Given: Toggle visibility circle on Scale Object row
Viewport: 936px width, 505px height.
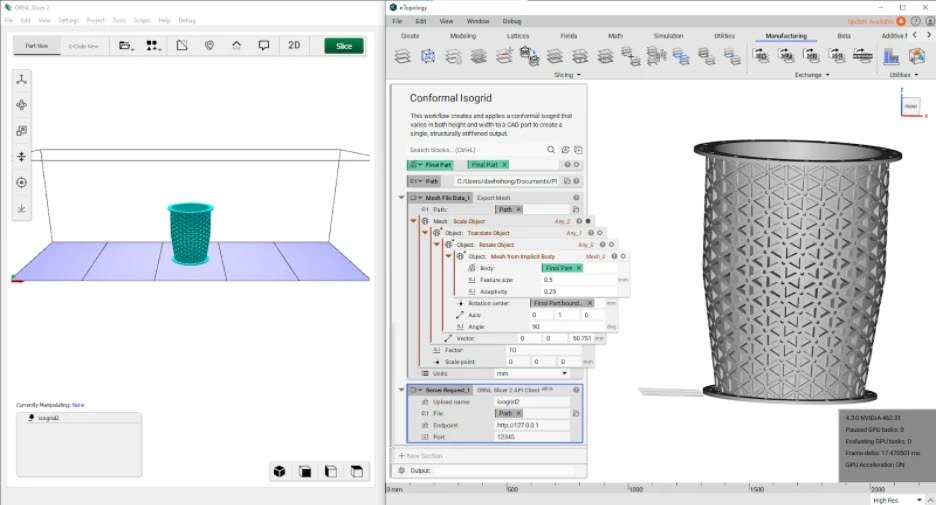Looking at the screenshot, I should point(588,221).
